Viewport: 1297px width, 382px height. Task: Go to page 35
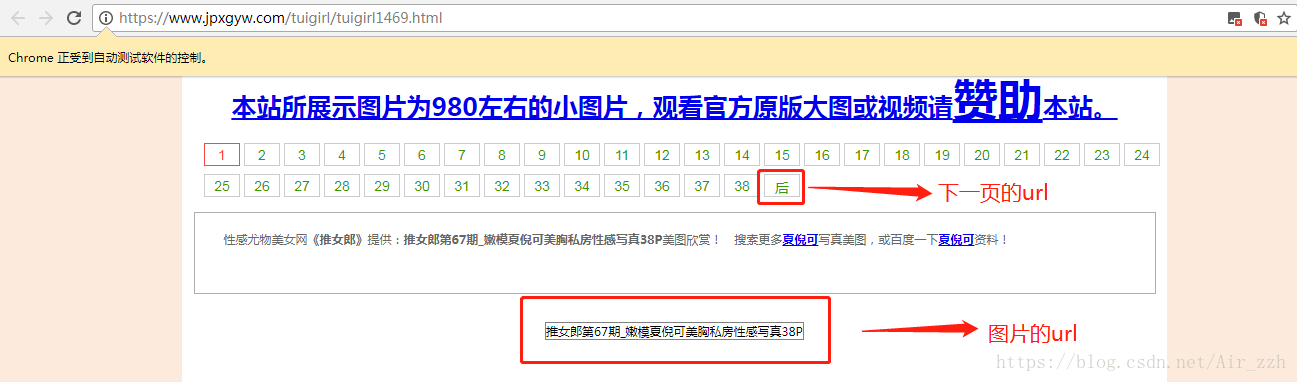(622, 186)
